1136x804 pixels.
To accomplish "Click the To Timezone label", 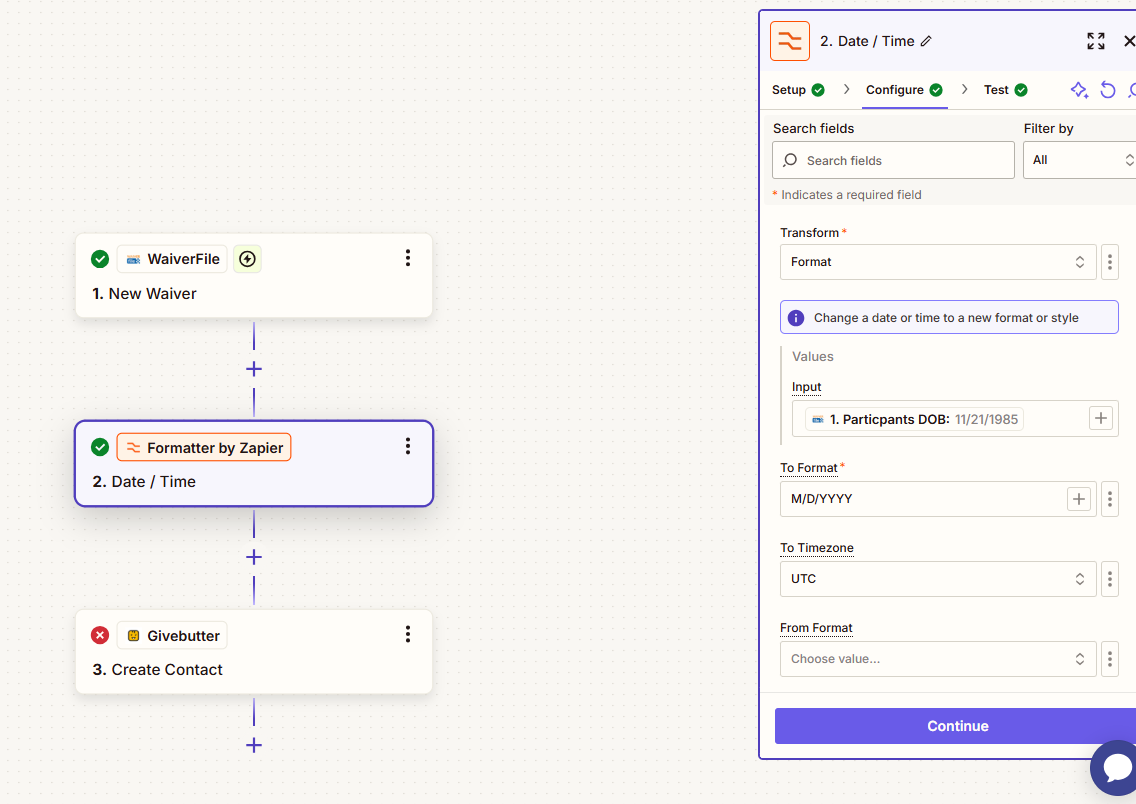I will [816, 548].
